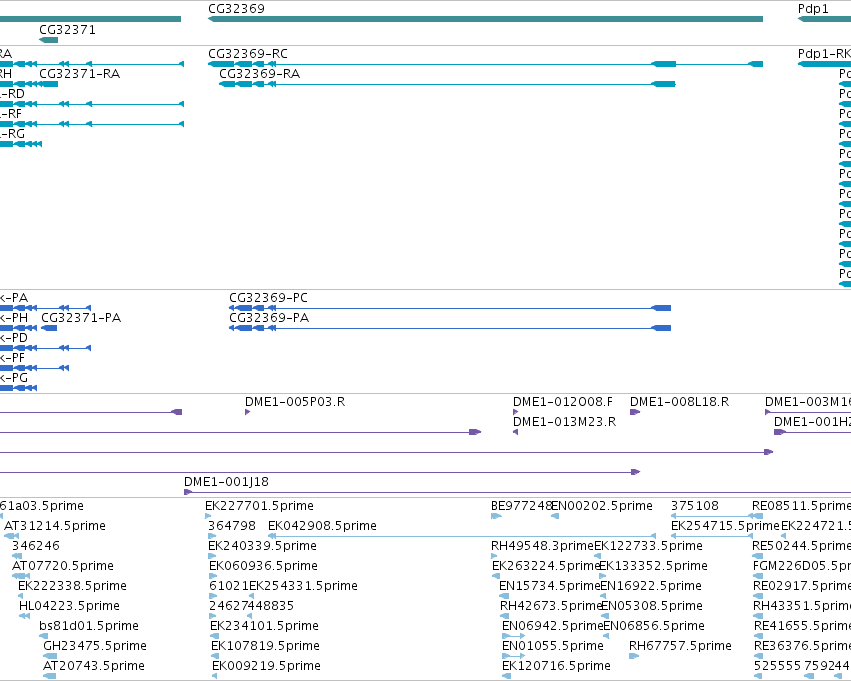Click the 'DME1-001J18' label
The height and width of the screenshot is (681, 851).
[226, 482]
